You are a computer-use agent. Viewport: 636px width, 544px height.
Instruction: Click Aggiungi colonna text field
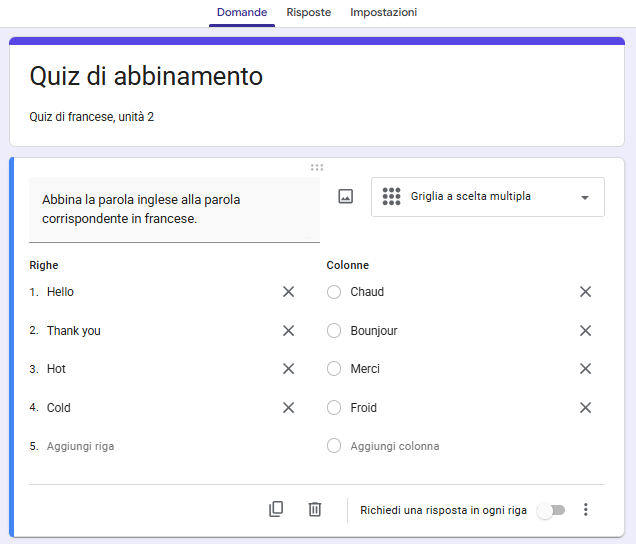pyautogui.click(x=395, y=446)
